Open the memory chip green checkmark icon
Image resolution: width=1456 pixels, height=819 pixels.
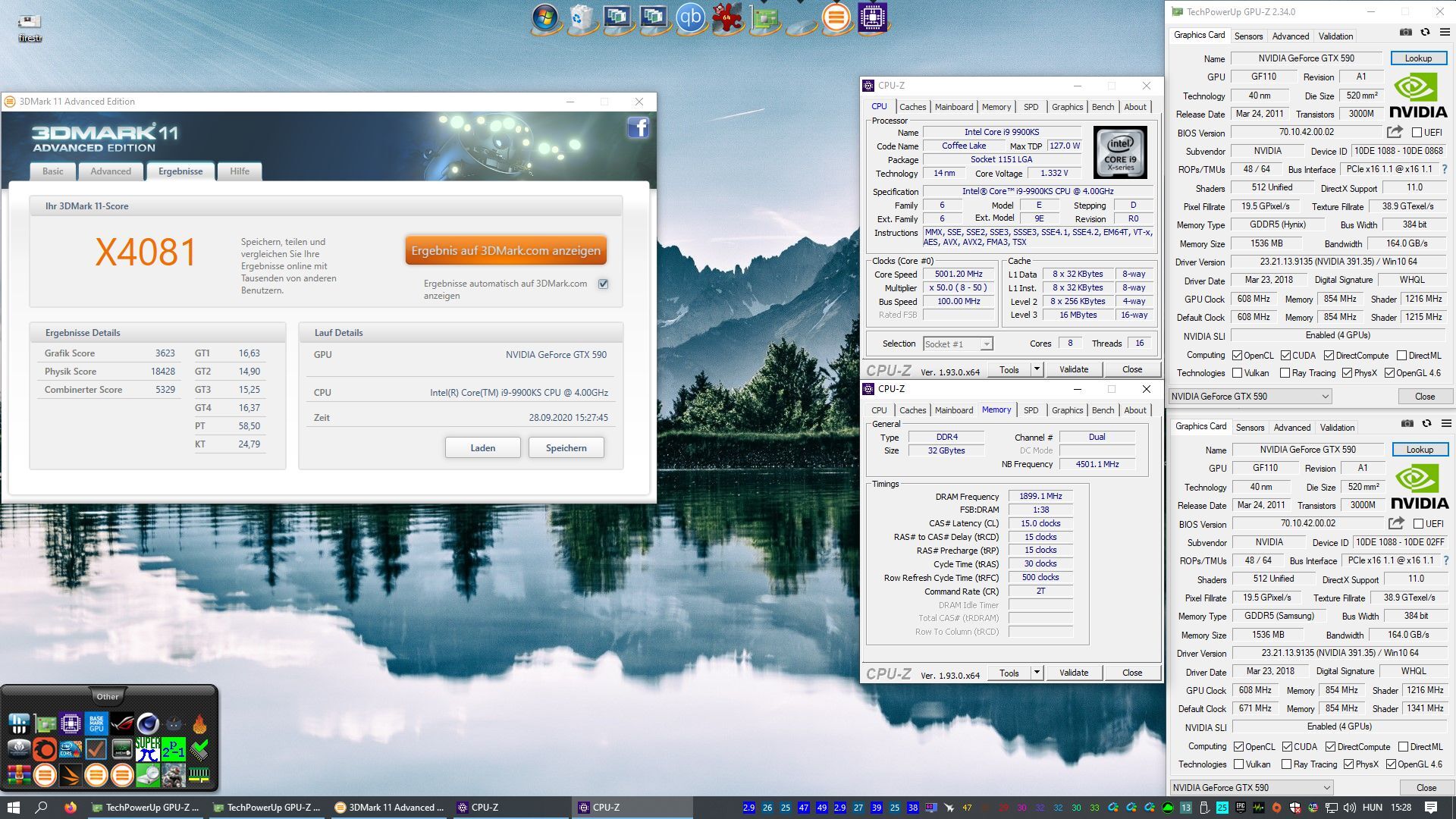tap(199, 750)
